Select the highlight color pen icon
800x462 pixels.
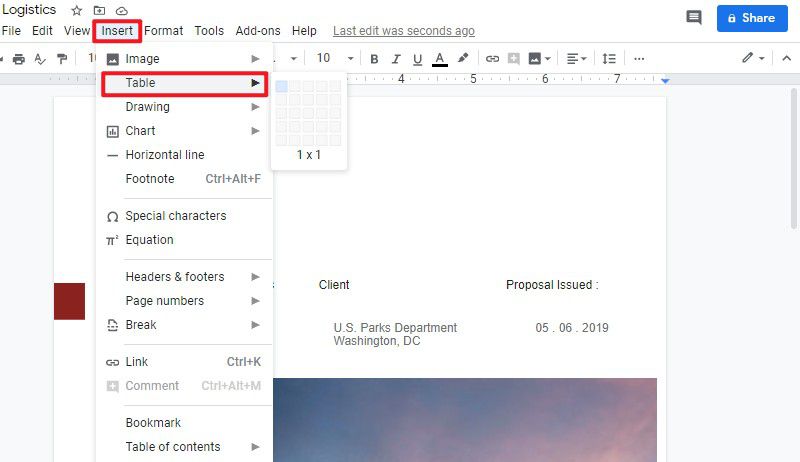pos(463,58)
